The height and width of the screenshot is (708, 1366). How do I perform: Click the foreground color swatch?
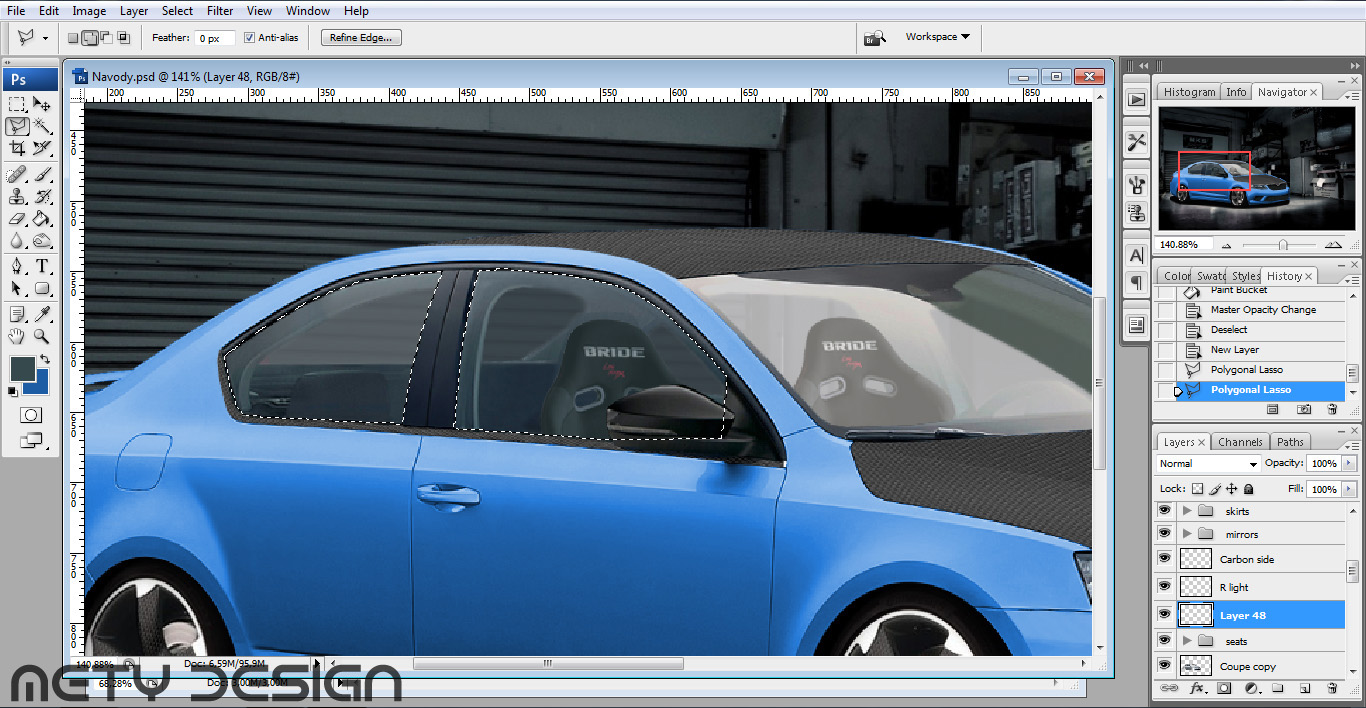(22, 369)
